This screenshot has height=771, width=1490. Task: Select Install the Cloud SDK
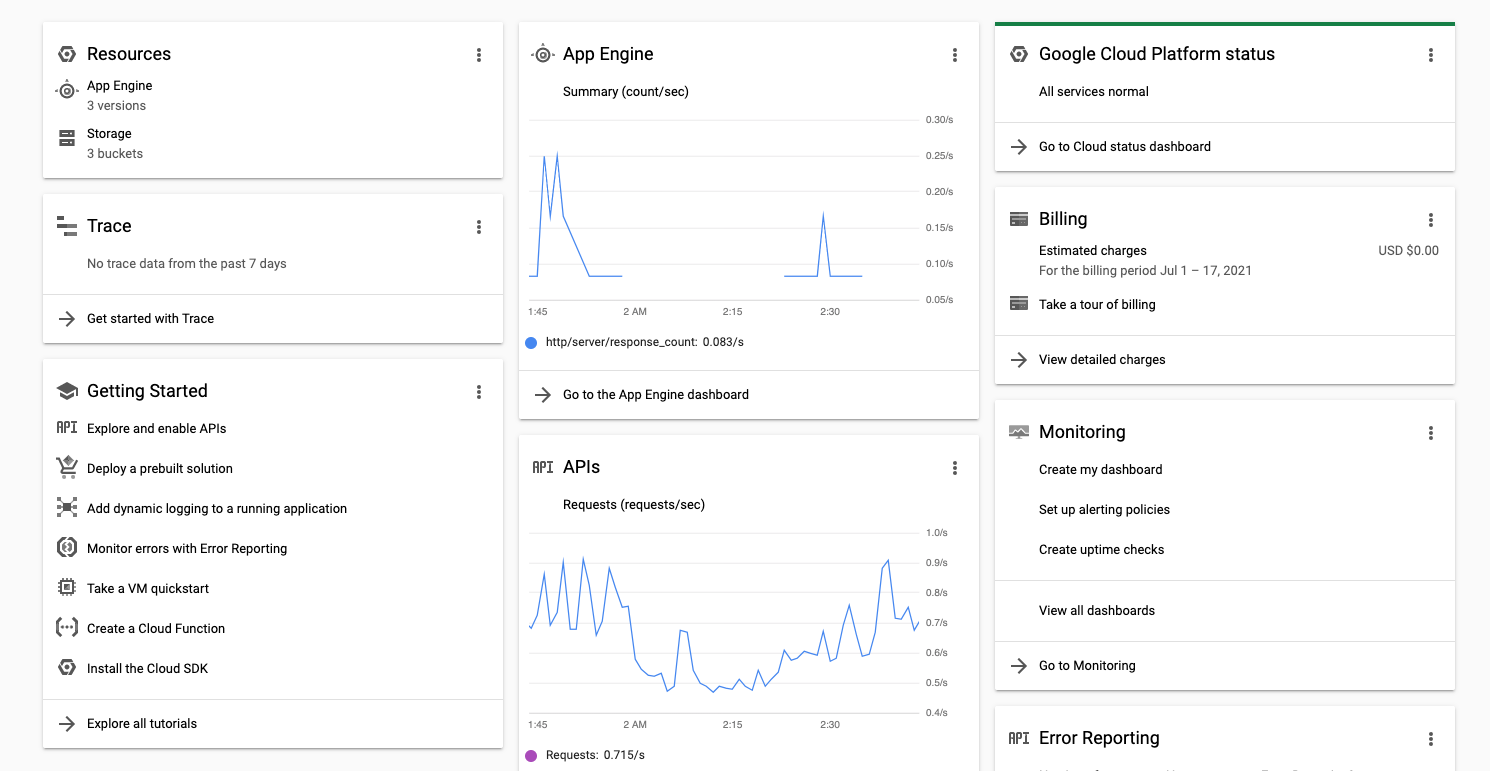148,668
